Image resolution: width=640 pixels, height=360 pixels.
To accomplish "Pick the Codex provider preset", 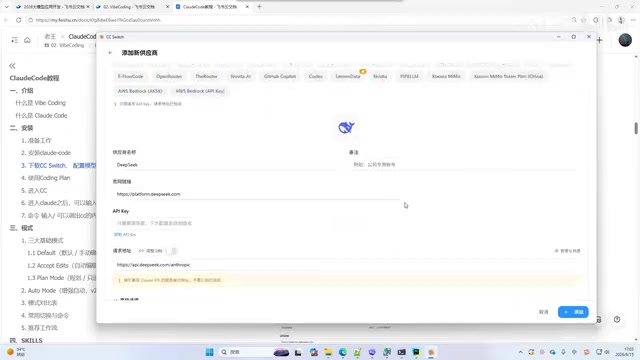I will (x=316, y=76).
